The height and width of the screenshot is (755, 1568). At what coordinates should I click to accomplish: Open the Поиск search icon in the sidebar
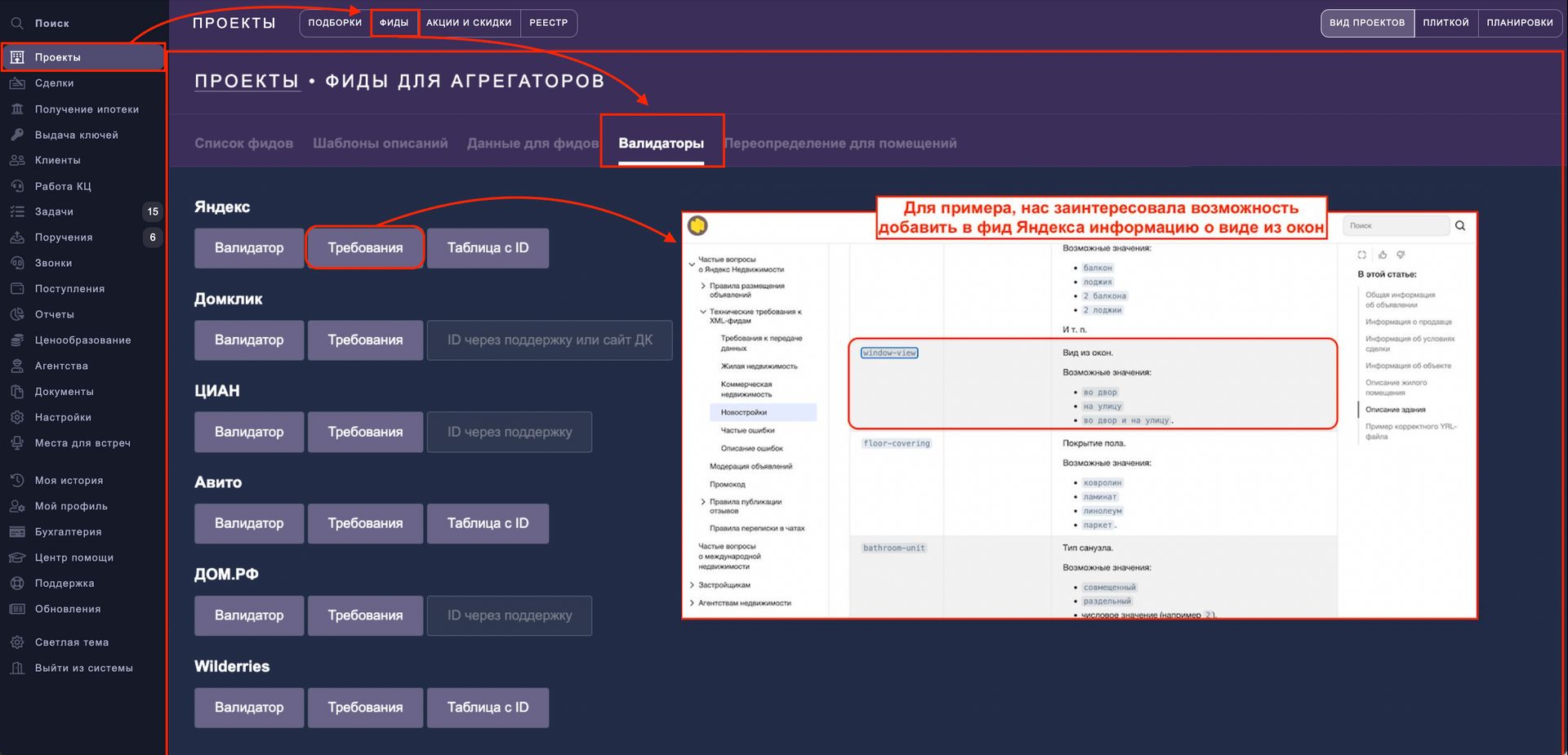[17, 23]
